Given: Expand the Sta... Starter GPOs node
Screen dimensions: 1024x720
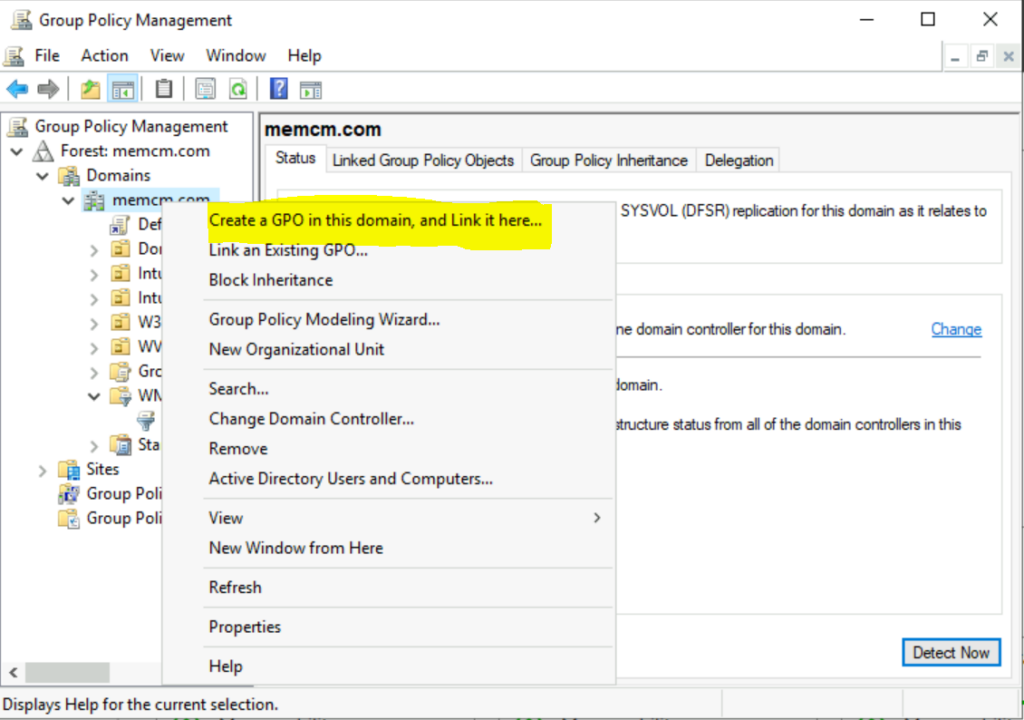Looking at the screenshot, I should (x=94, y=446).
